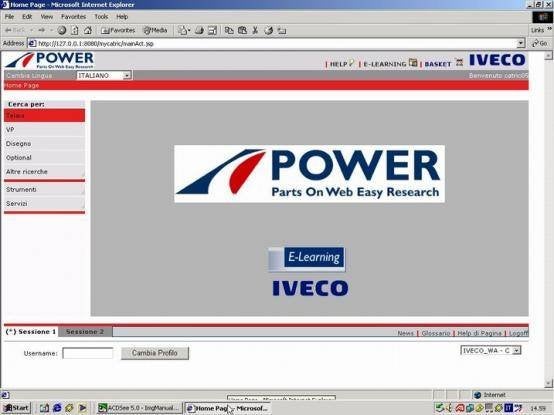Click the e-learning book icon in header
The width and height of the screenshot is (554, 415).
[413, 63]
